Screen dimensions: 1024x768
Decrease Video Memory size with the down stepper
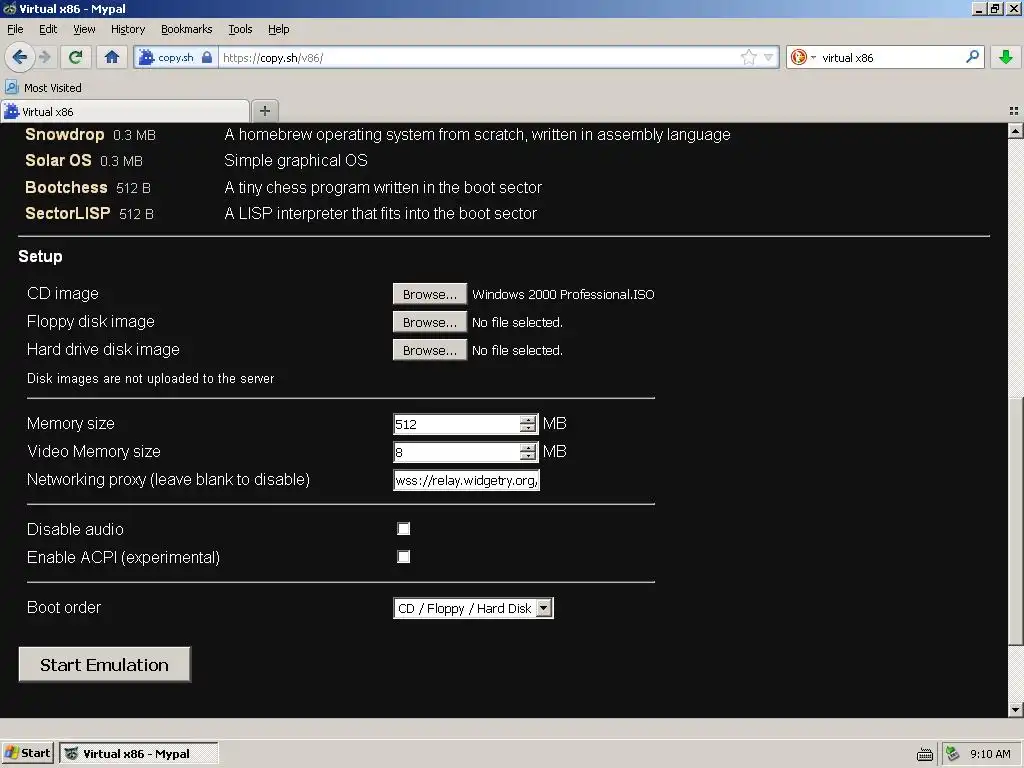(528, 456)
